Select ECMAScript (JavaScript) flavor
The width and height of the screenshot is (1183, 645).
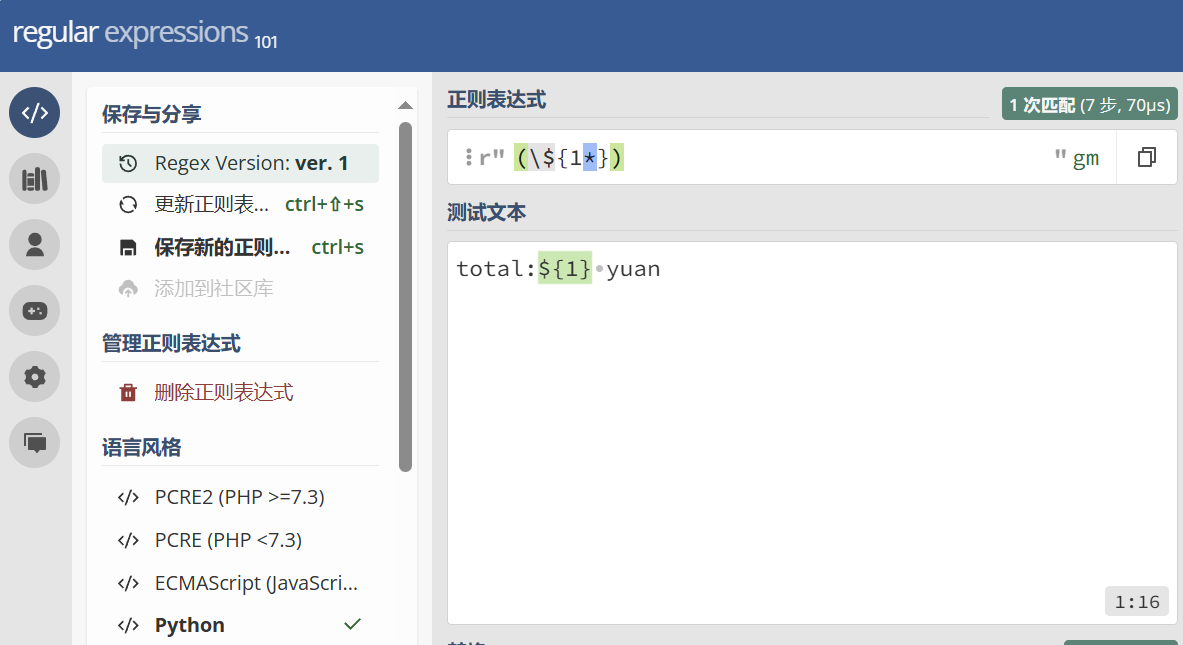coord(255,583)
